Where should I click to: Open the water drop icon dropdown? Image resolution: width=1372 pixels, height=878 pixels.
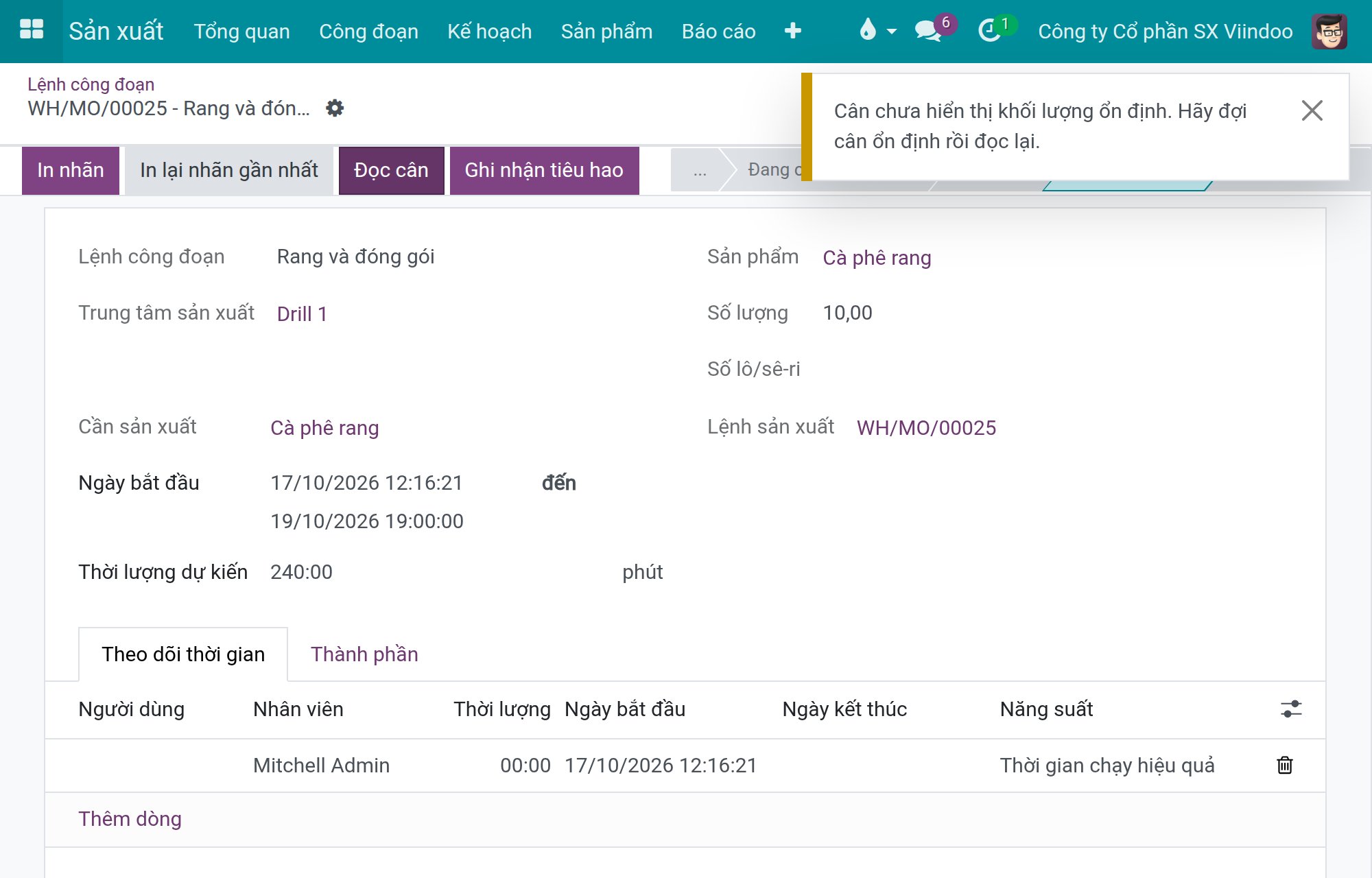(877, 31)
